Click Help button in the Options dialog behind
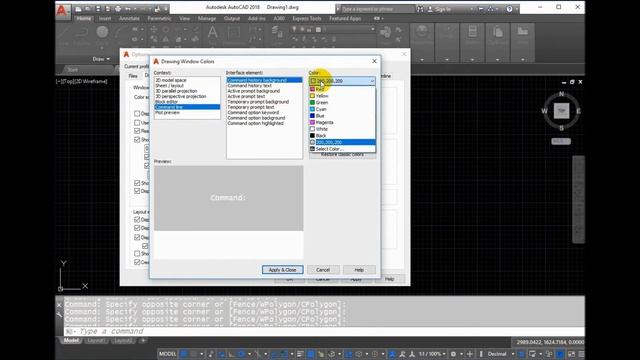This screenshot has width=640, height=360. click(389, 279)
